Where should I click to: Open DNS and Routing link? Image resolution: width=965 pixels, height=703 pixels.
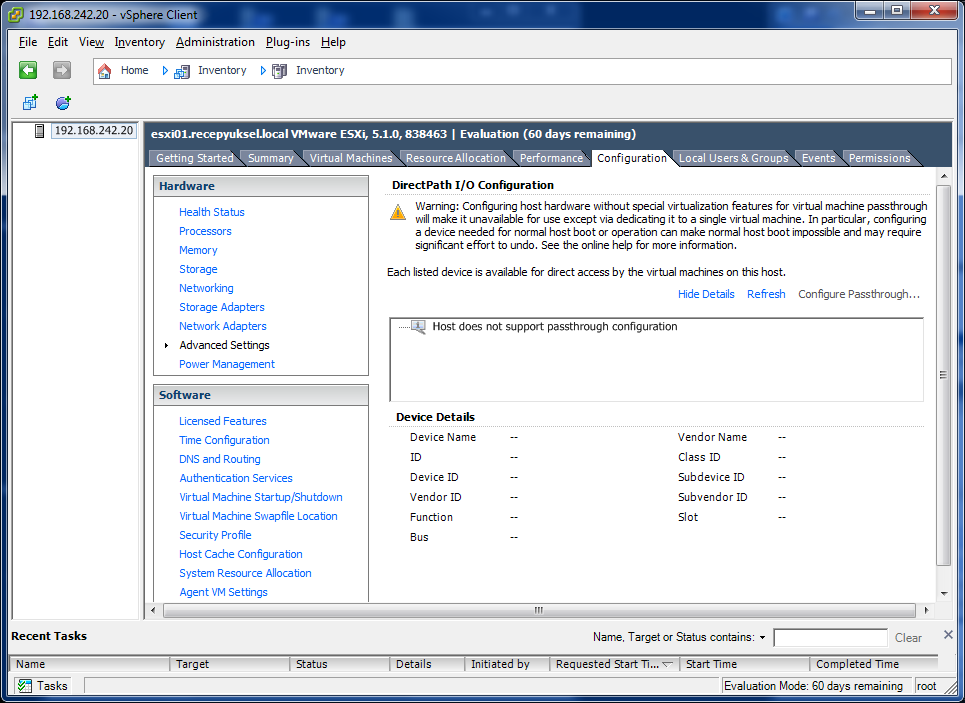[220, 459]
